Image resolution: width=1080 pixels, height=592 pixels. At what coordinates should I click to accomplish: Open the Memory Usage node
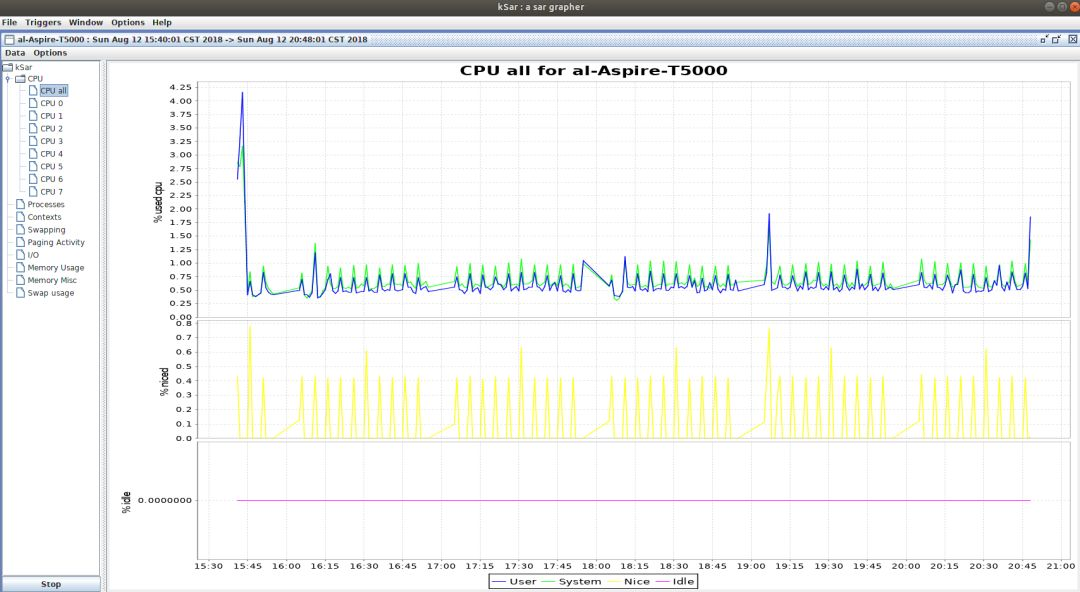click(x=56, y=267)
